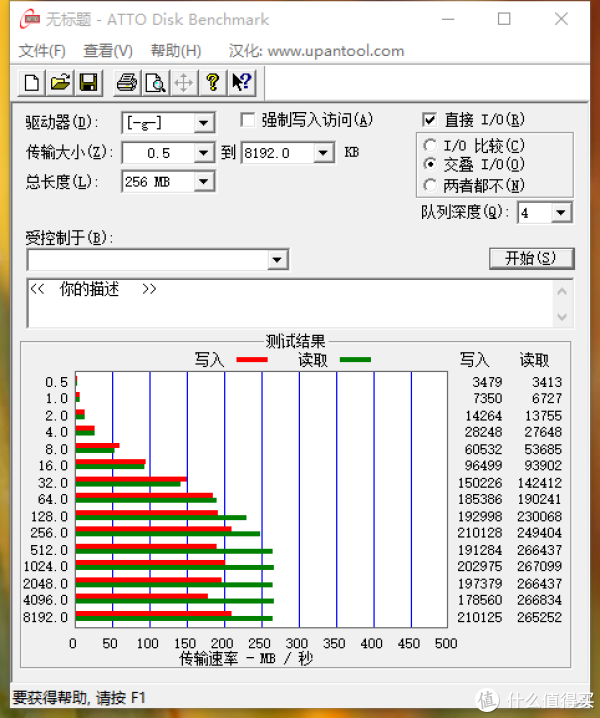Save benchmark with the floppy disk icon

click(x=88, y=83)
